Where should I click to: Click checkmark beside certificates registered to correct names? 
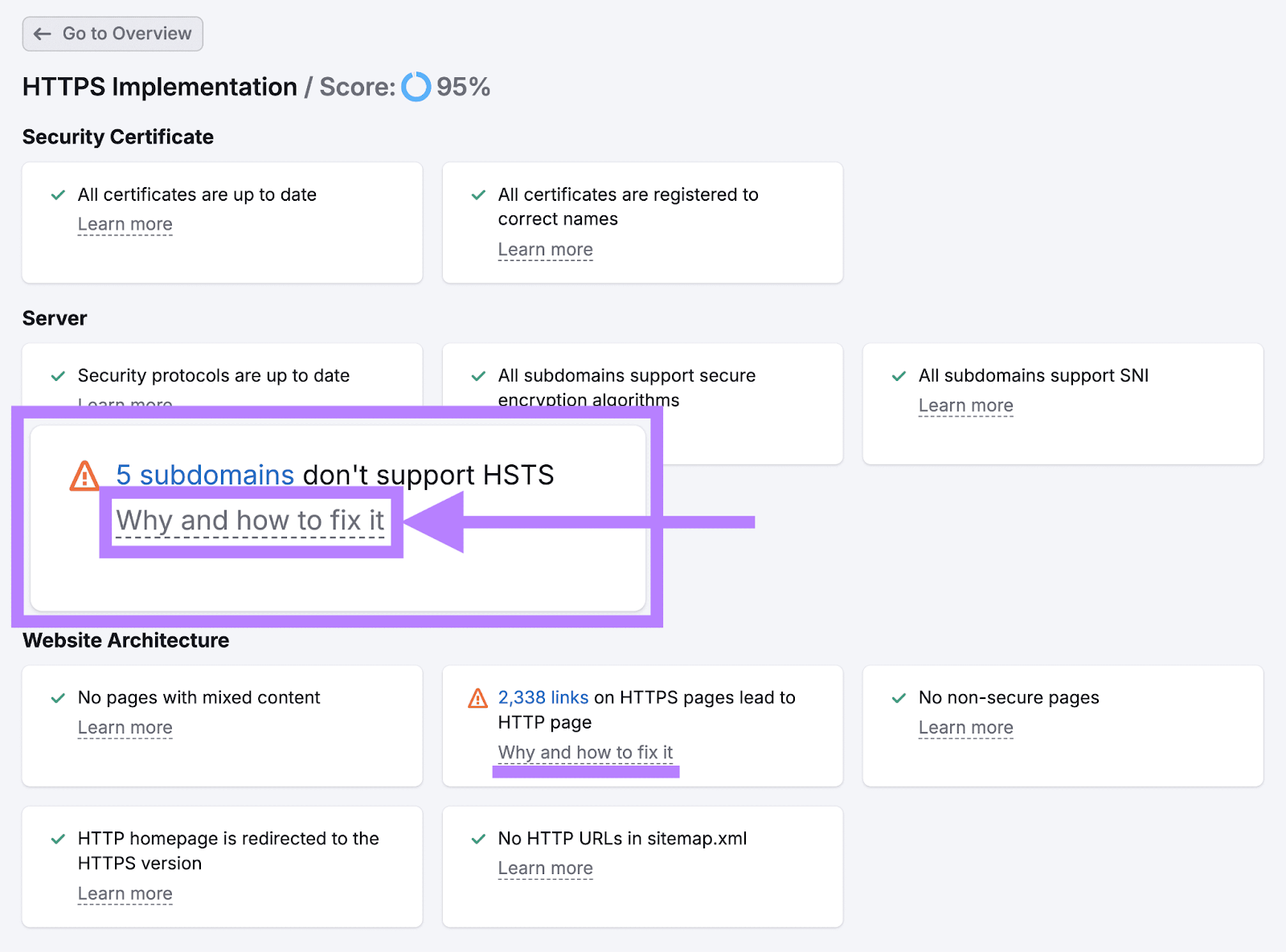pos(478,195)
